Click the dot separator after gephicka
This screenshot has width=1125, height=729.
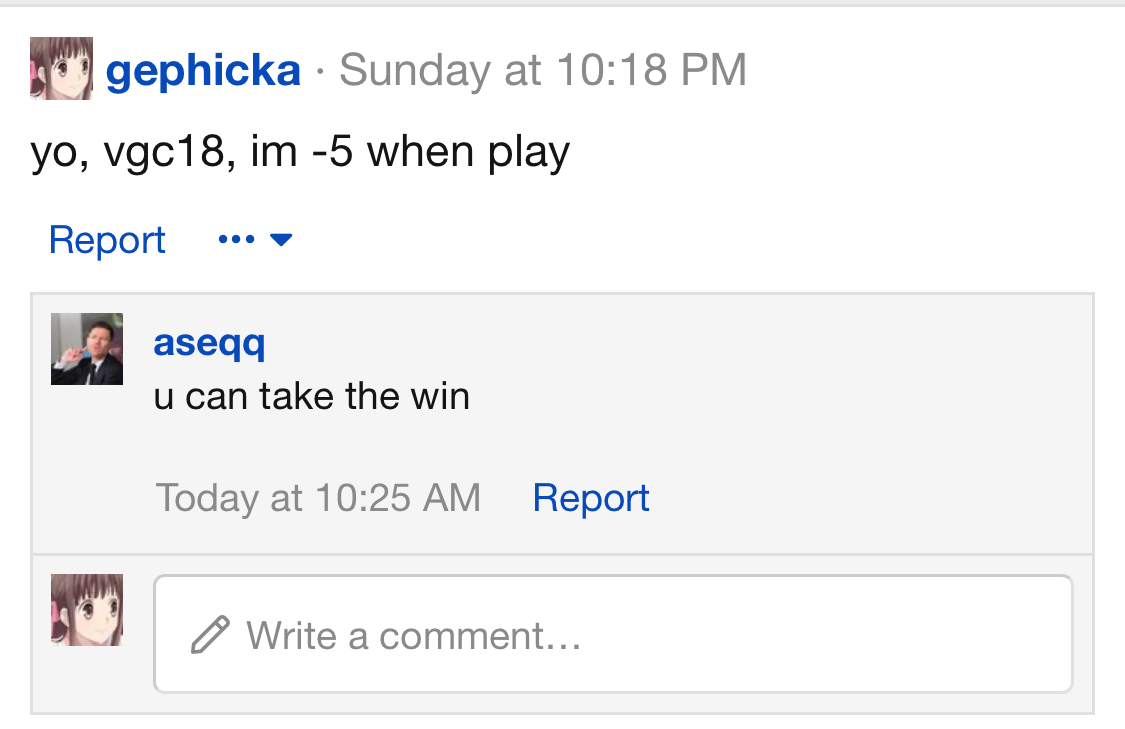point(320,71)
